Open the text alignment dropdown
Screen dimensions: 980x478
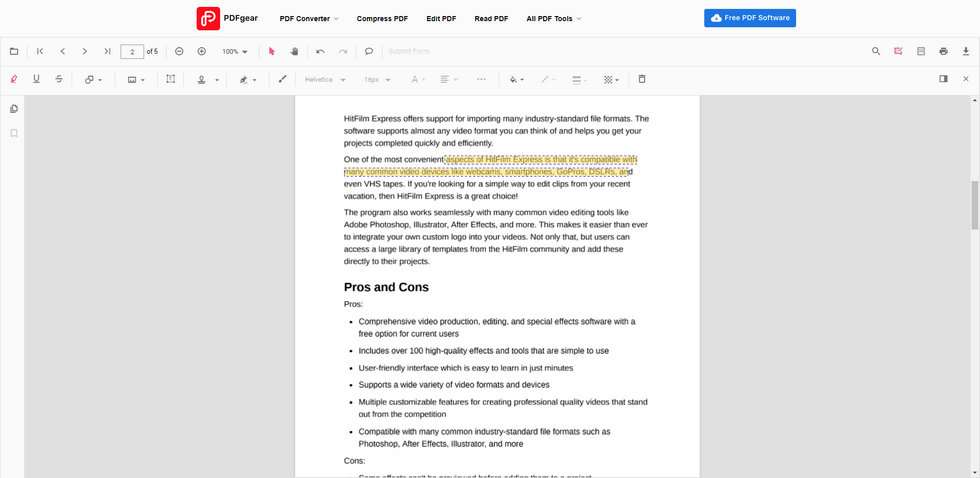pos(449,79)
